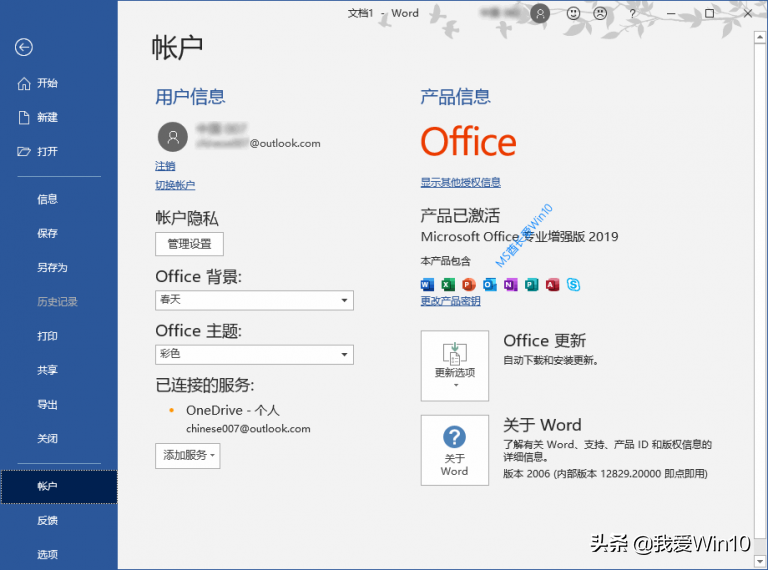The width and height of the screenshot is (768, 570).
Task: Click the 更改产品密钥 link
Action: click(450, 301)
